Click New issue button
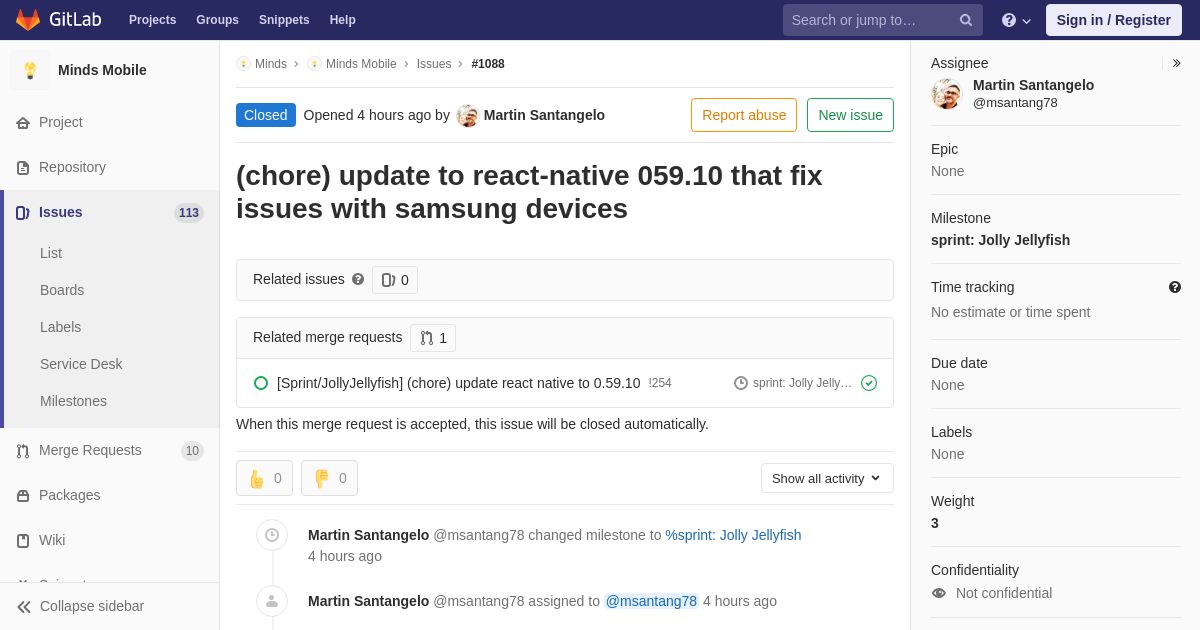 [x=850, y=115]
